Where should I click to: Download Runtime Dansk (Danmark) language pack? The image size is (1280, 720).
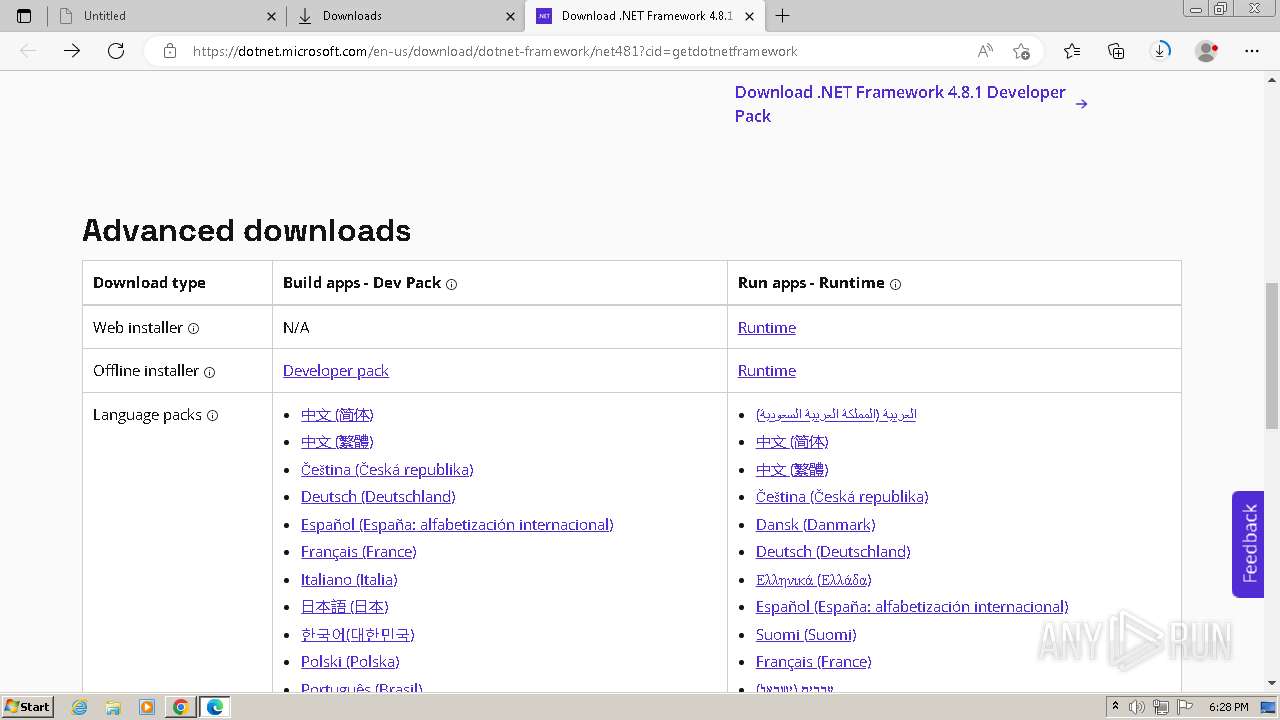(816, 525)
